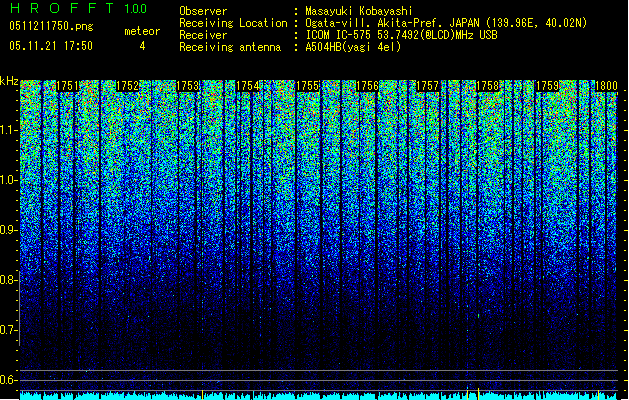Click the 0.9 frequency axis label
629x400 pixels.
click(9, 230)
